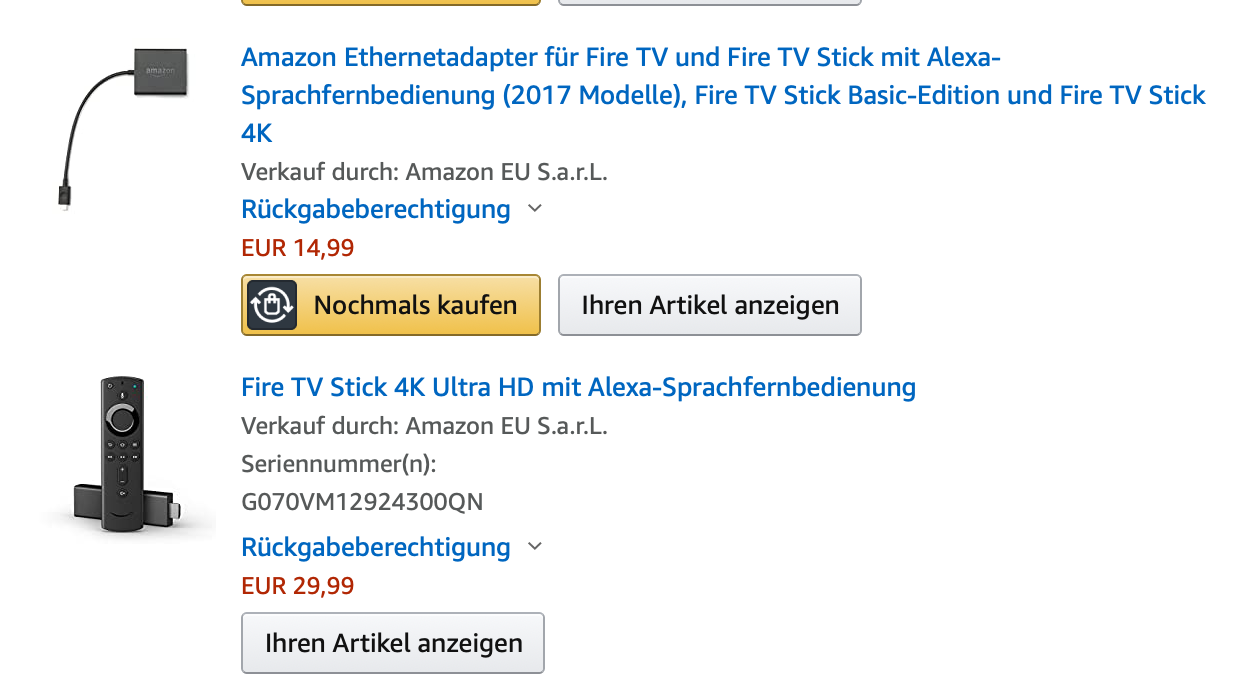Viewport: 1234px width, 688px height.
Task: Click Ihren Artikel anzeigen below Fire TV Stick
Action: tap(393, 643)
